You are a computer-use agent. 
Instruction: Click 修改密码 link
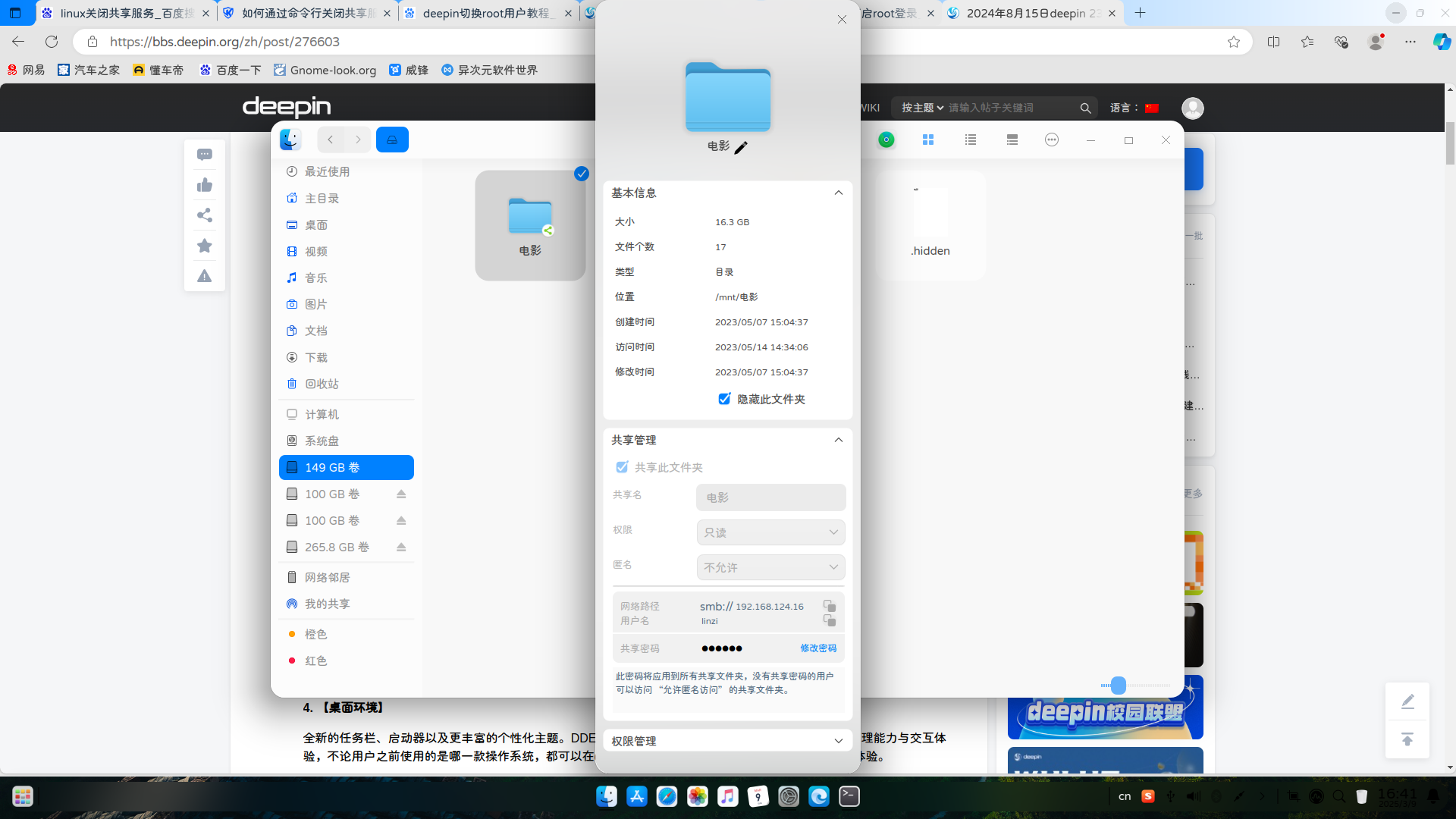[x=818, y=648]
